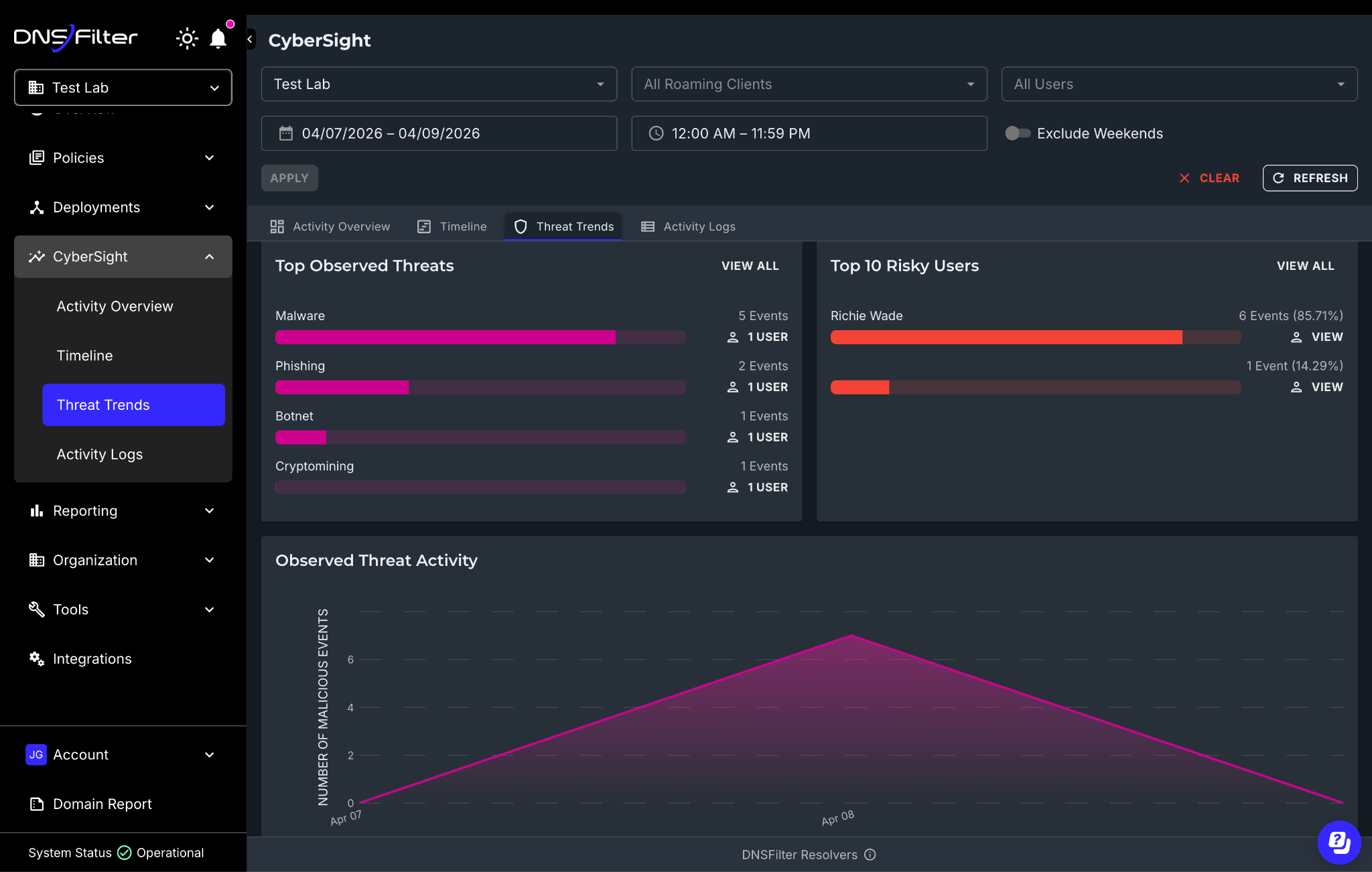Click the calendar icon in date range
Viewport: 1372px width, 872px height.
tap(286, 133)
